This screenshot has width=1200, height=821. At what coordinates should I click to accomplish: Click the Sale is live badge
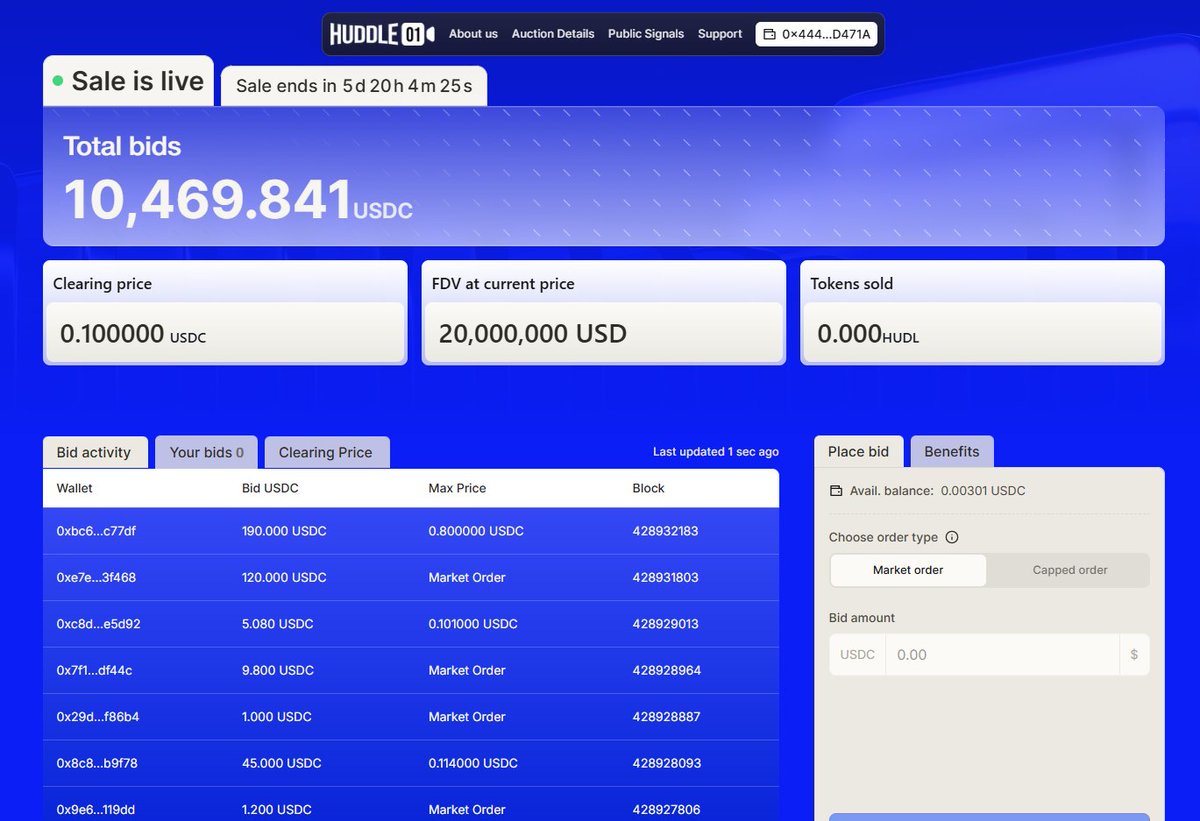pyautogui.click(x=128, y=81)
